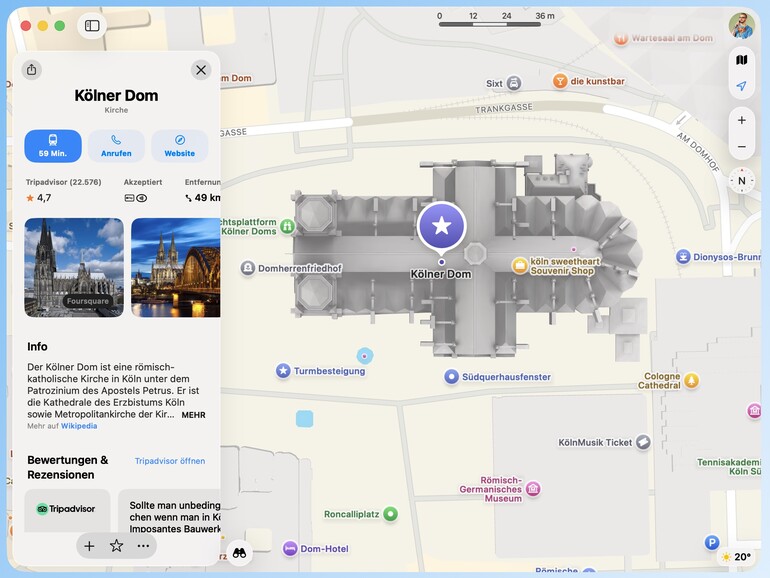The height and width of the screenshot is (578, 770).
Task: Open map mode selector
Action: [742, 60]
